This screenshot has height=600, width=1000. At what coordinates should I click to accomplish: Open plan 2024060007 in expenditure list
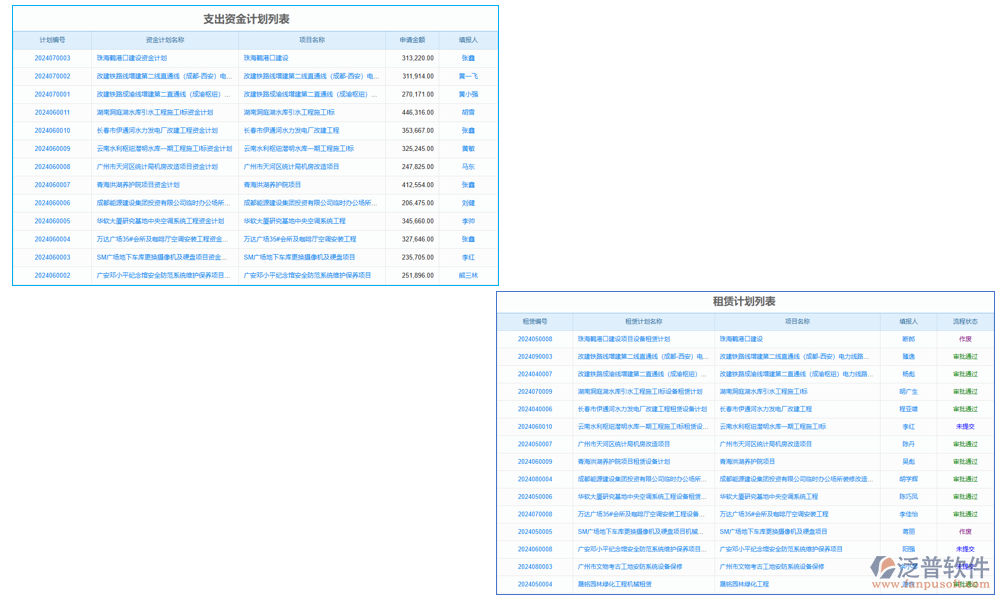(52, 185)
